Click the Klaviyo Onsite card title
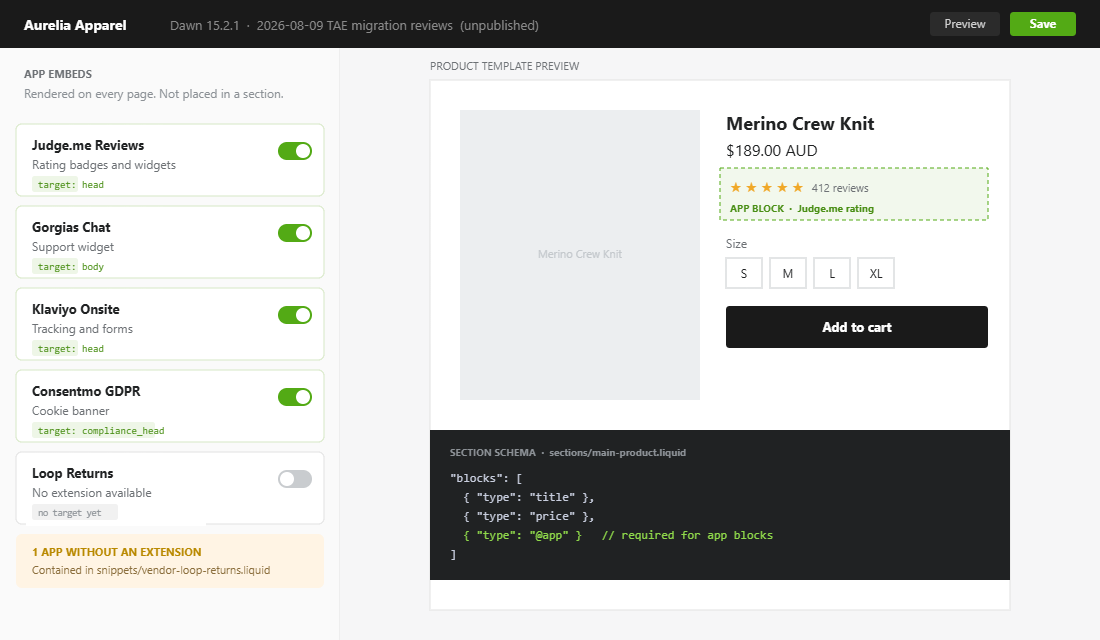Screen dimensions: 1100x640 click(76, 309)
